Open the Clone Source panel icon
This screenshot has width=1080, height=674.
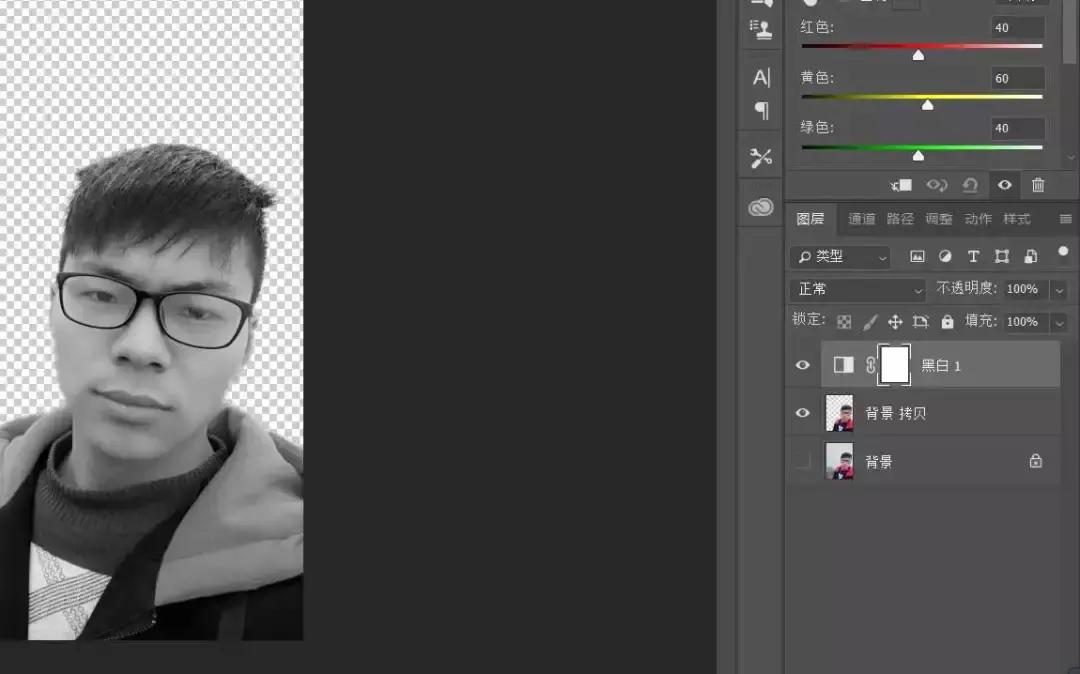pos(760,29)
